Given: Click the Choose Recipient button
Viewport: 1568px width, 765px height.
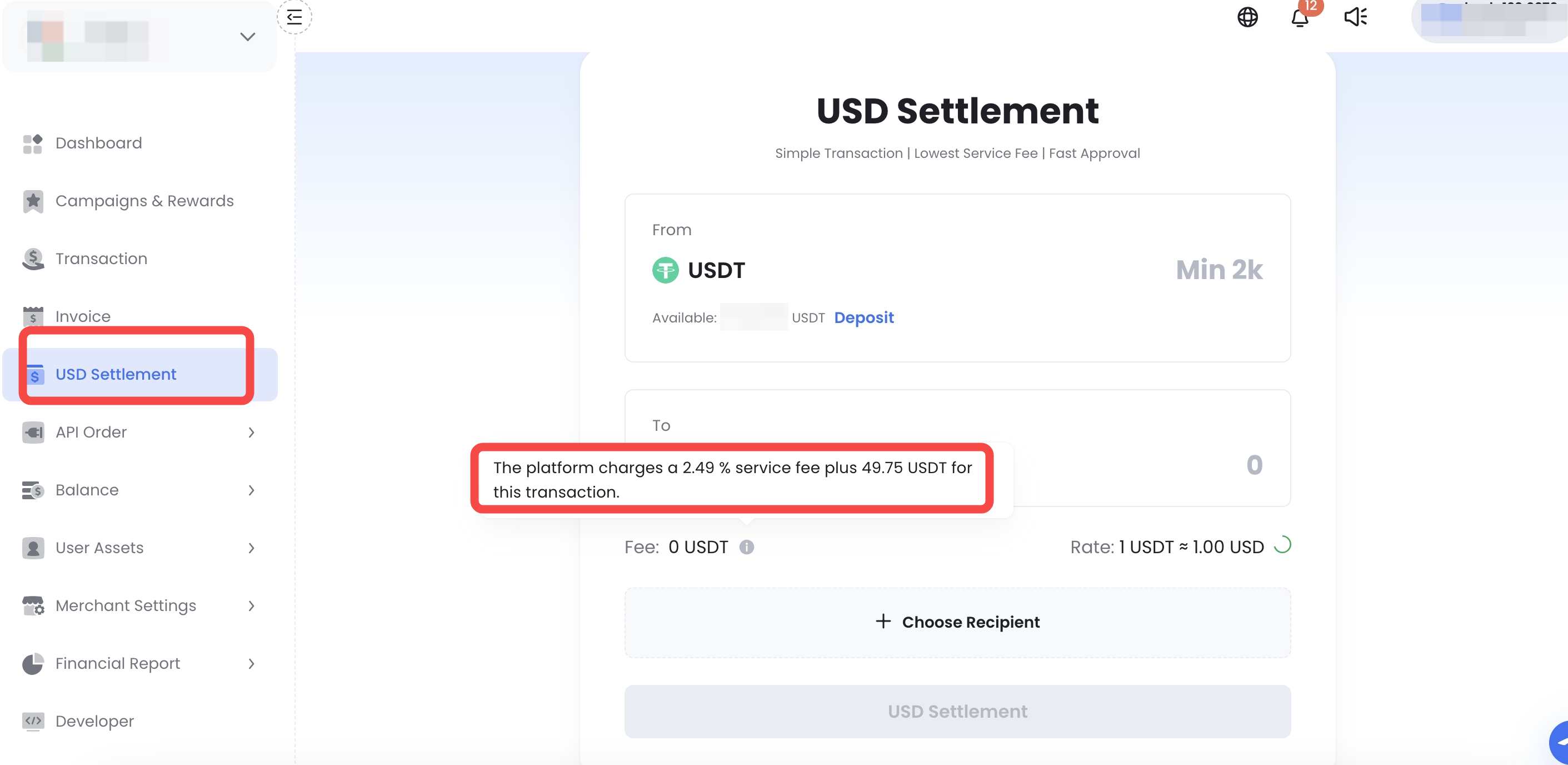Looking at the screenshot, I should [x=957, y=622].
